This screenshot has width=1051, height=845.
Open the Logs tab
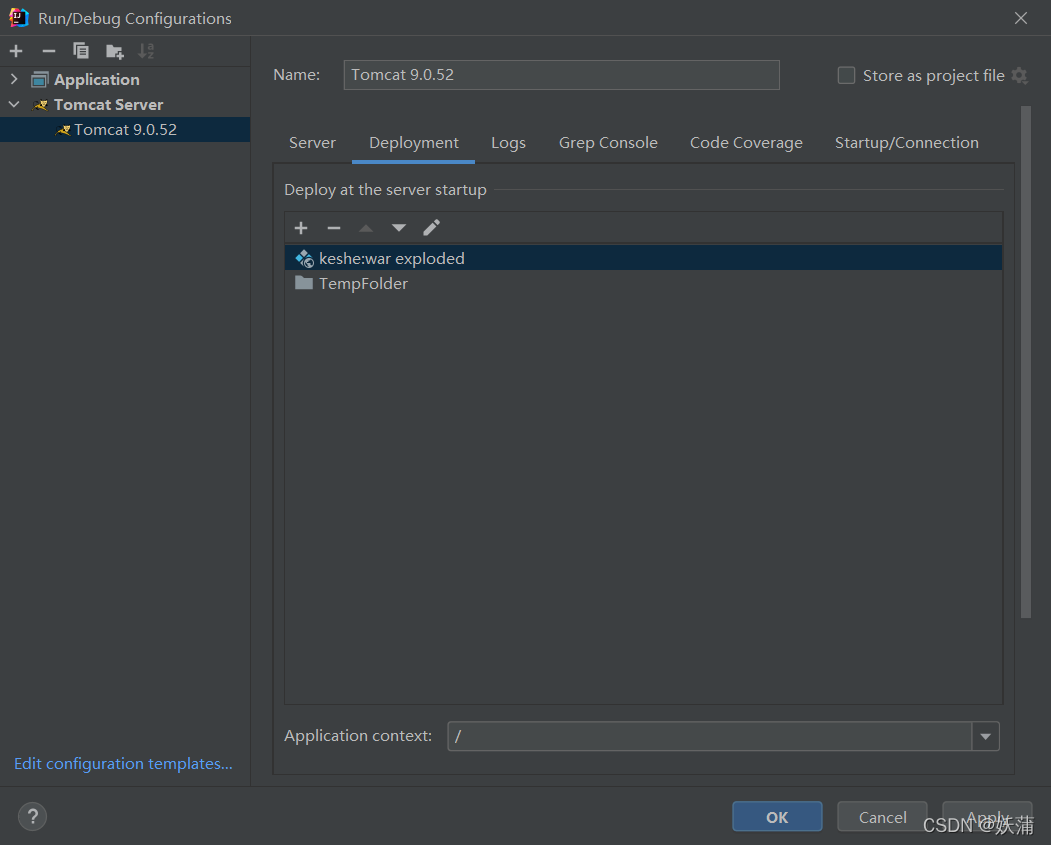point(508,143)
